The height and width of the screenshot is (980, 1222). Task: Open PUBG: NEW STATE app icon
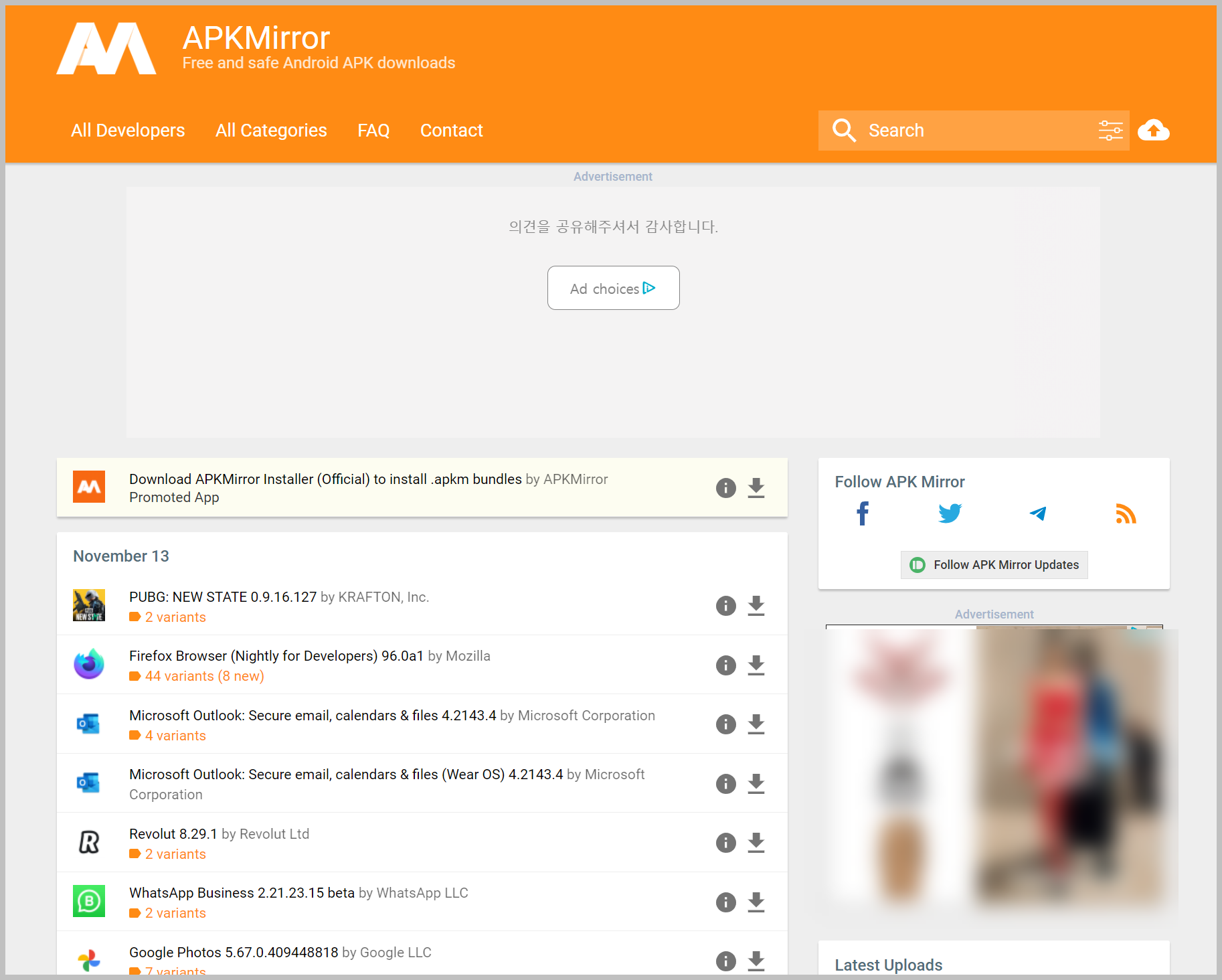(x=89, y=606)
